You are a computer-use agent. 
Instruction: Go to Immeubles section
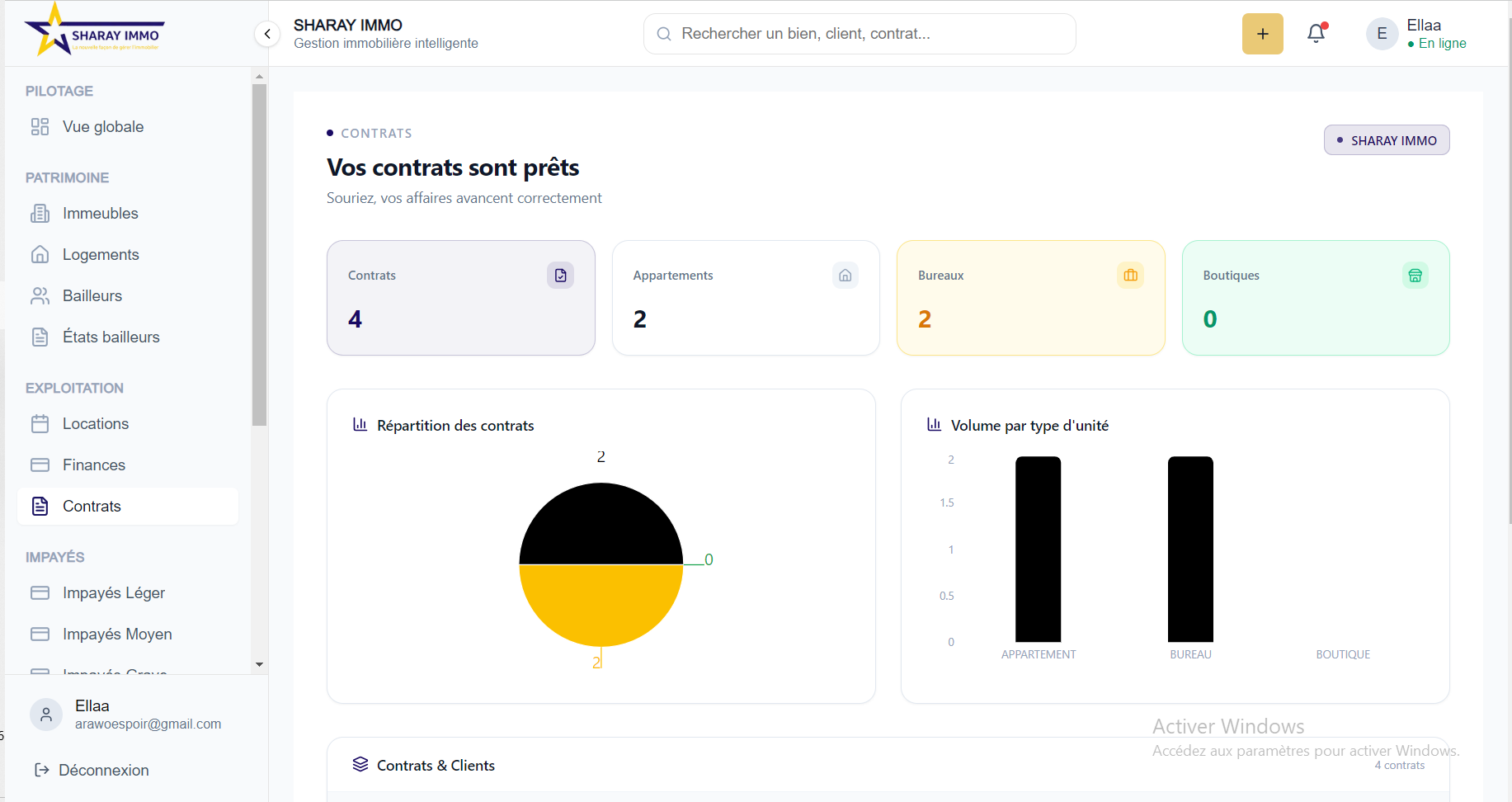tap(100, 214)
